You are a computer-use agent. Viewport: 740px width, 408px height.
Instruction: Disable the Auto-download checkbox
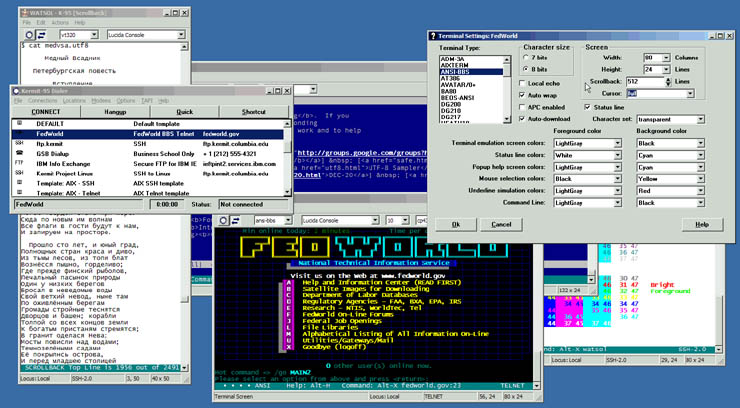click(x=522, y=119)
